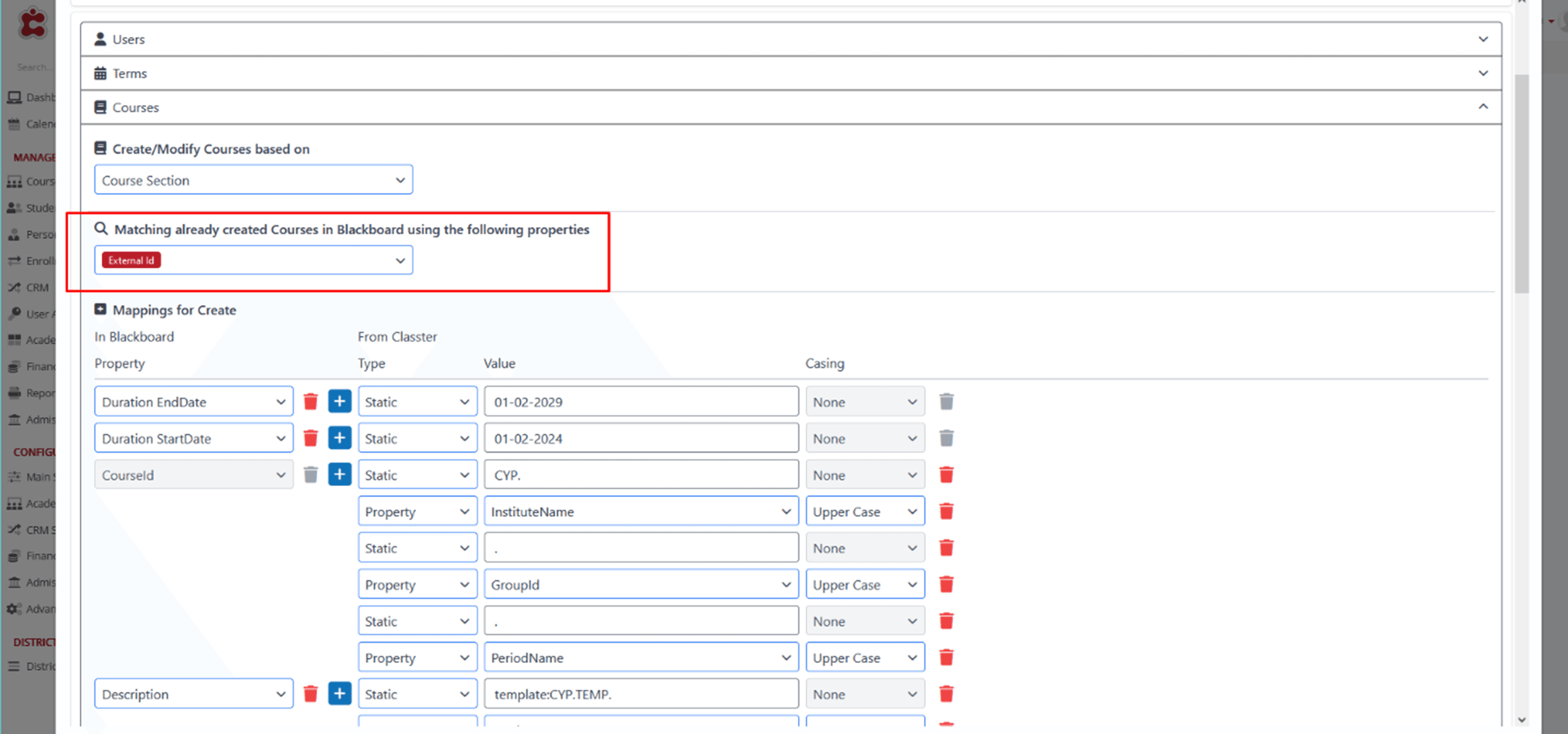Screen dimensions: 1568x734
Task: Add a value to Duration EndDate
Action: pyautogui.click(x=340, y=401)
